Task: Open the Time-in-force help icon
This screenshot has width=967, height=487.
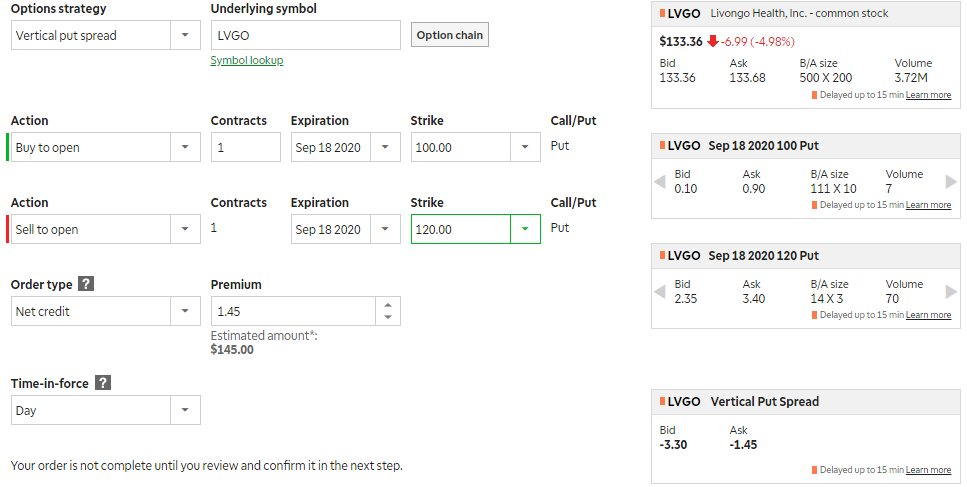Action: coord(103,382)
